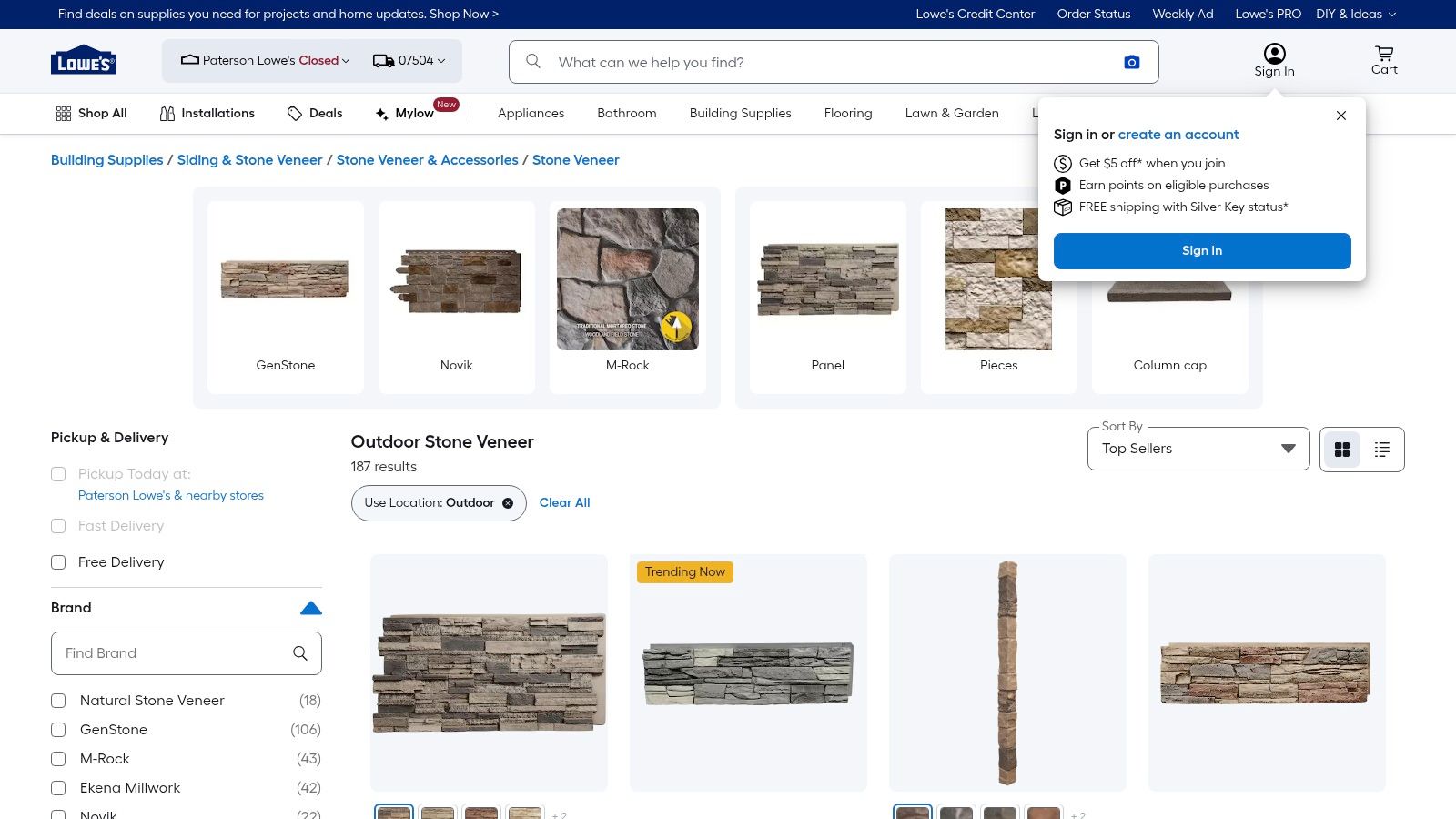
Task: Open the Sort By Top Sellers dropdown
Action: coord(1198,449)
